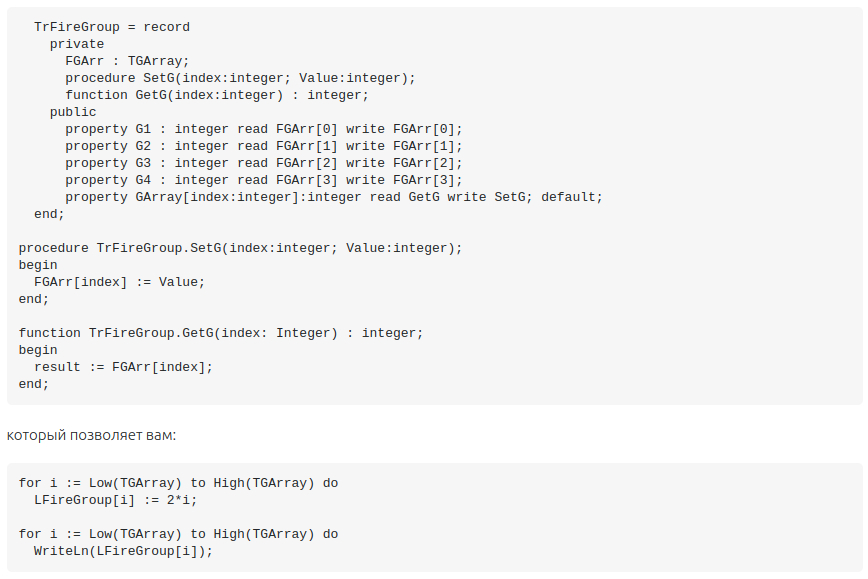Viewport: 868px width, 579px height.
Task: Click the SetG procedure declaration inside the record
Action: [x=240, y=78]
